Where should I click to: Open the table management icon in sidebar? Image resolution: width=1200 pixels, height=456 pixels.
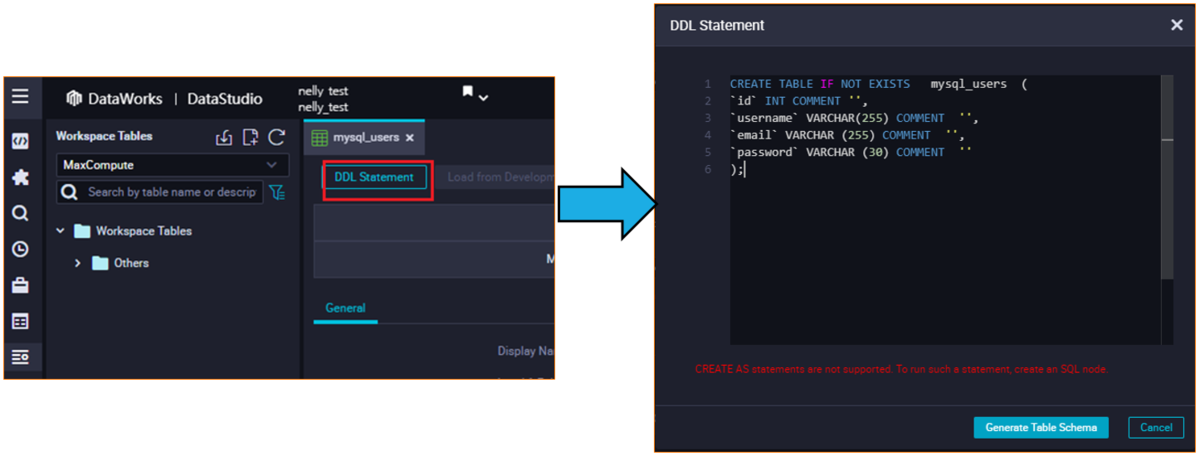(x=20, y=321)
